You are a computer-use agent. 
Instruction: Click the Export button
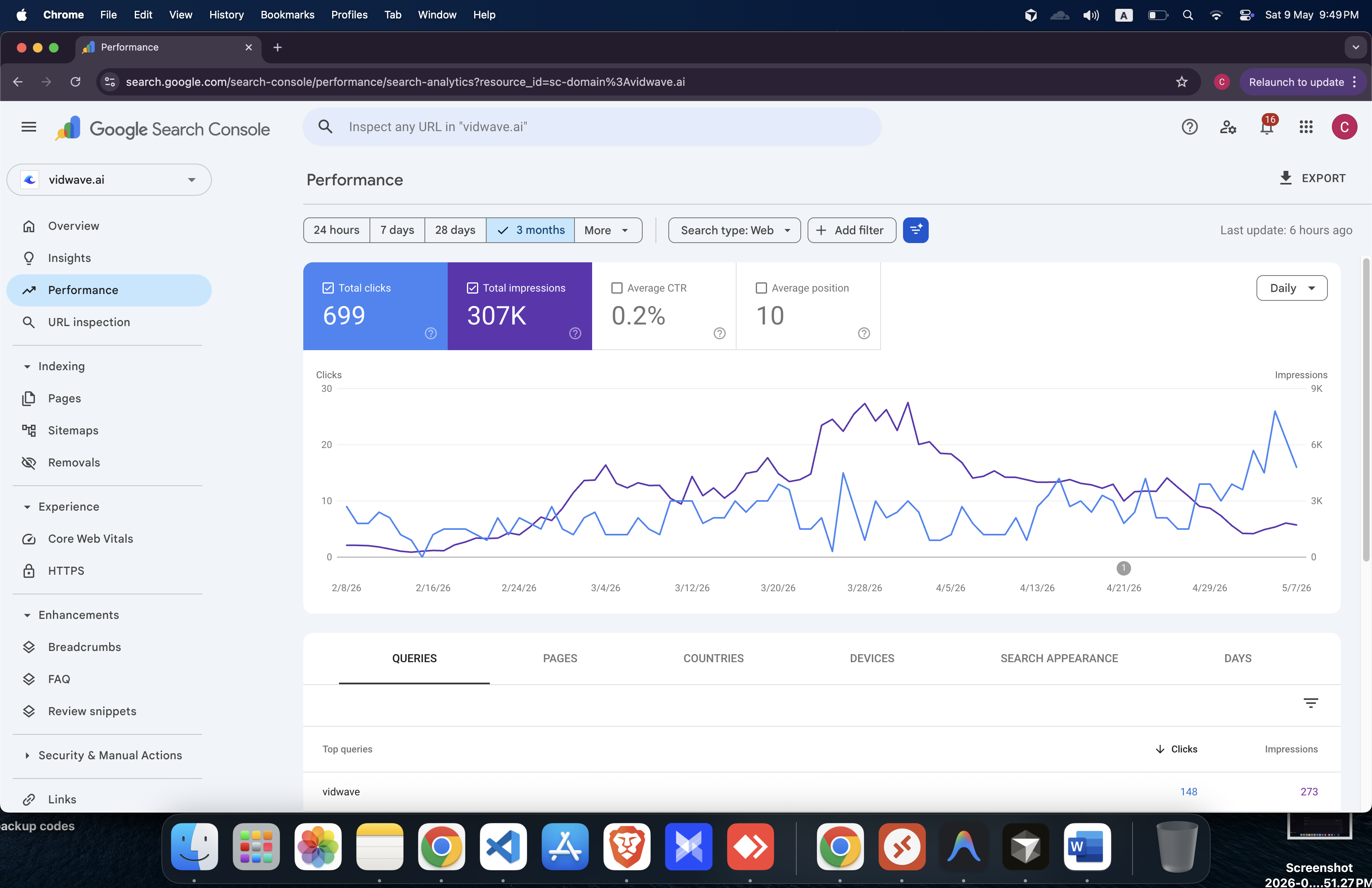pyautogui.click(x=1312, y=178)
